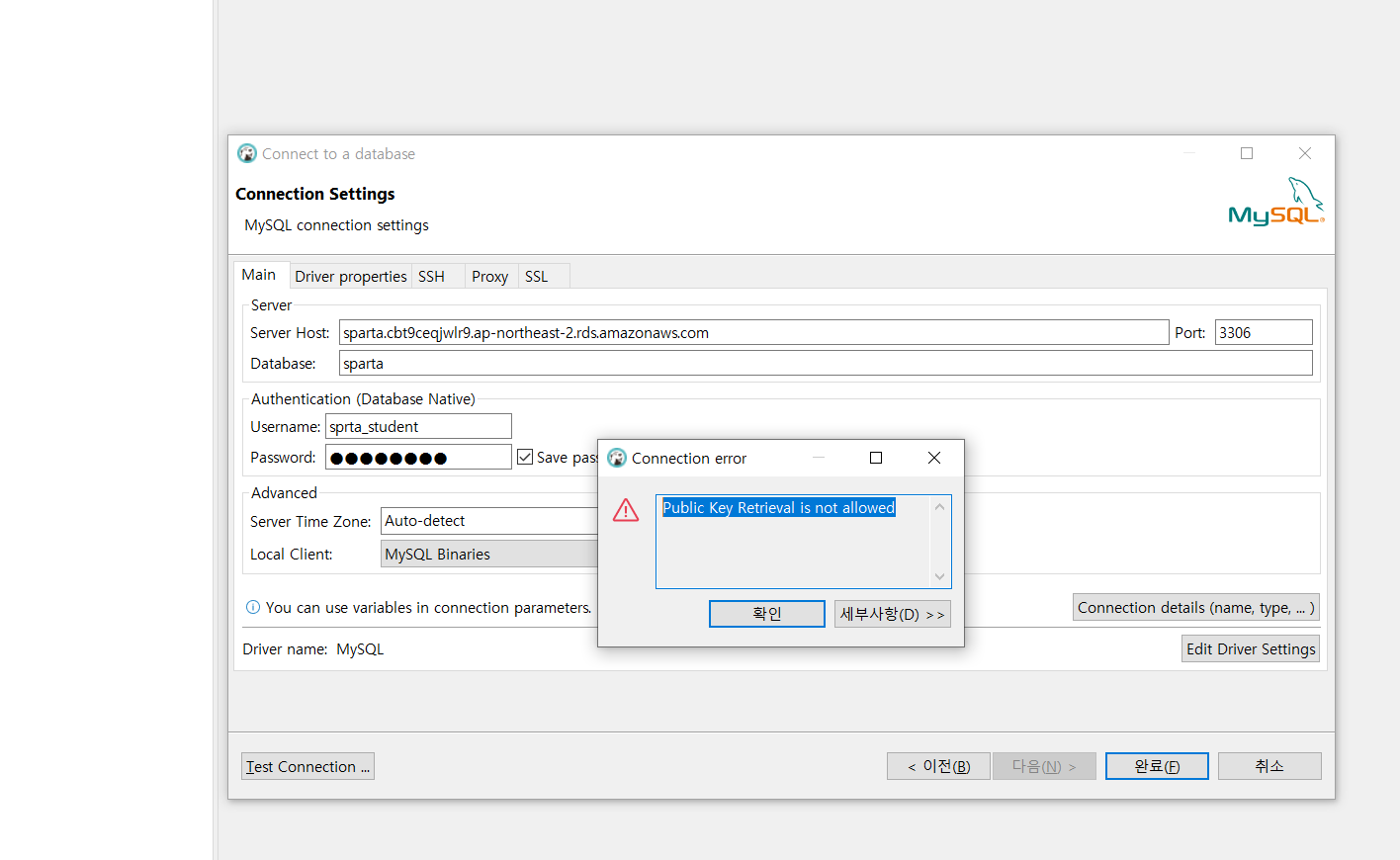Screen dimensions: 1400x860
Task: Go back with the 이전(B) button
Action: click(938, 766)
